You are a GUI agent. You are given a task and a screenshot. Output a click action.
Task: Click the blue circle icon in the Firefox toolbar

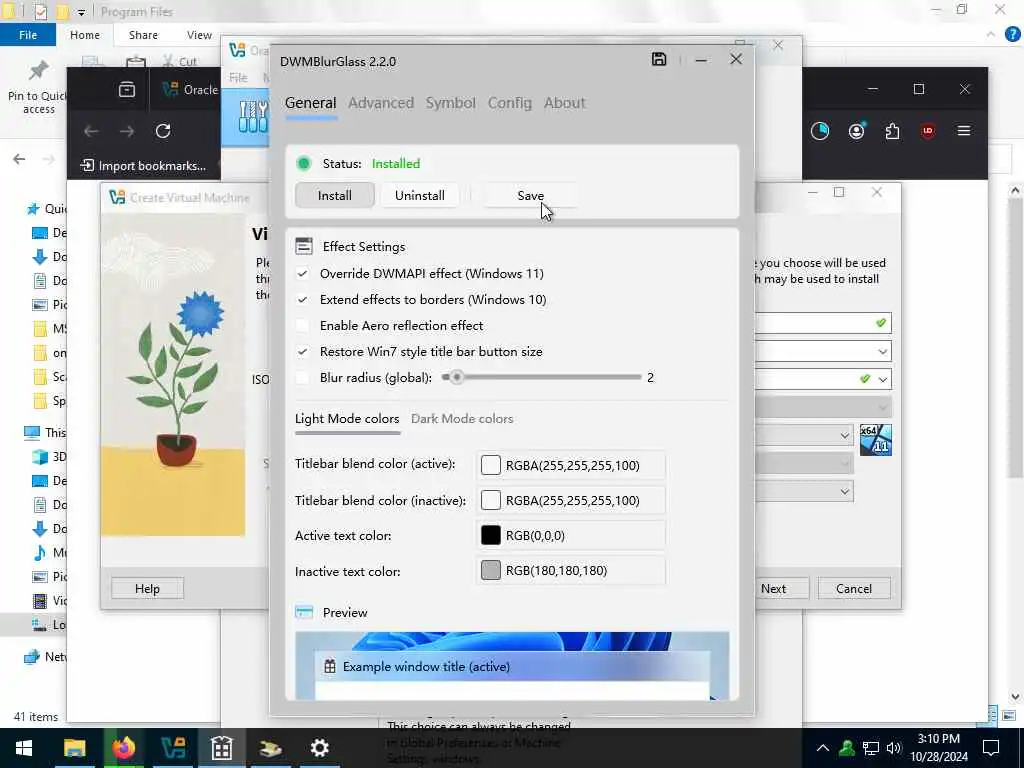820,131
